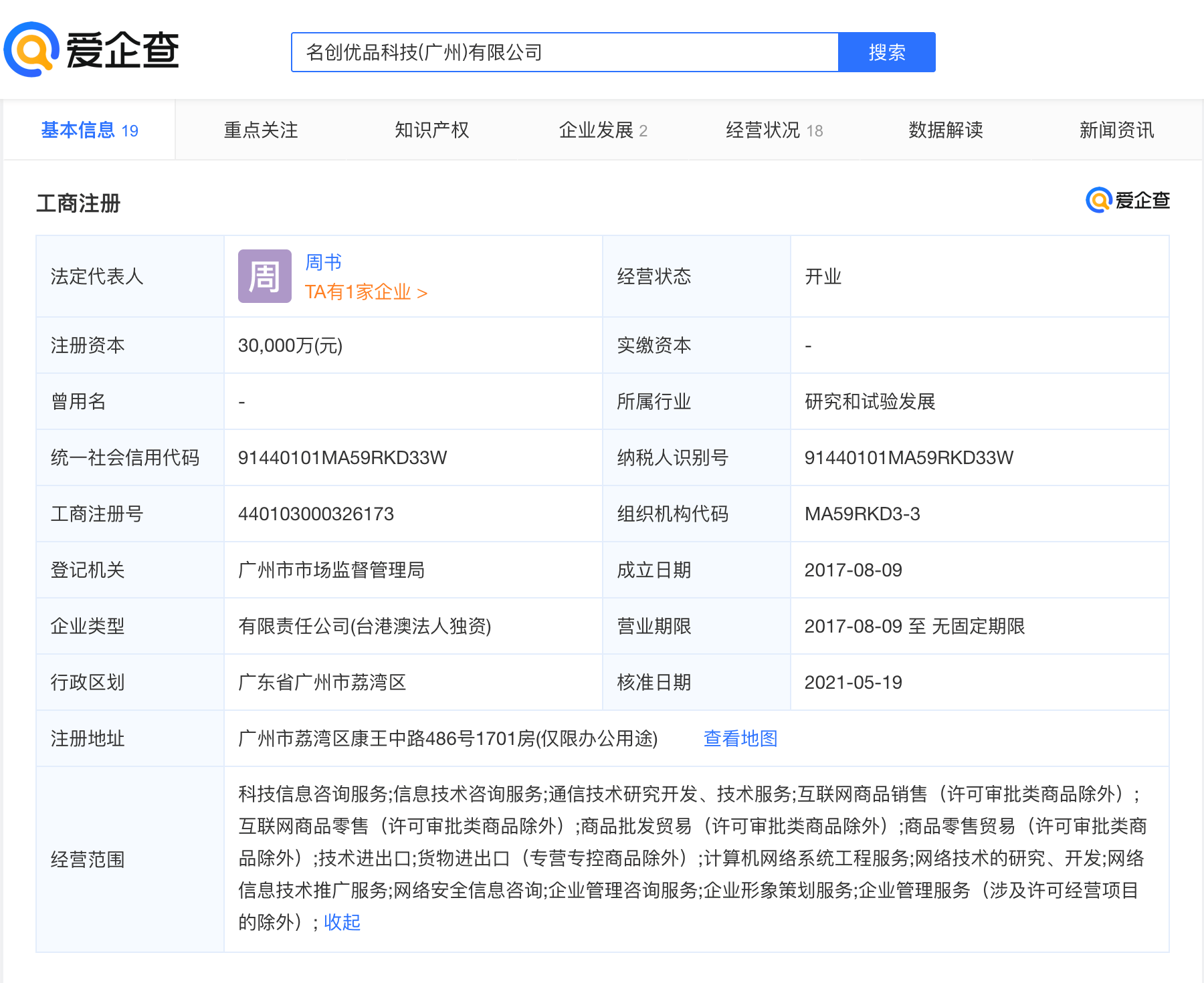This screenshot has width=1204, height=983.
Task: Click 查看地图 link next to address
Action: 740,738
